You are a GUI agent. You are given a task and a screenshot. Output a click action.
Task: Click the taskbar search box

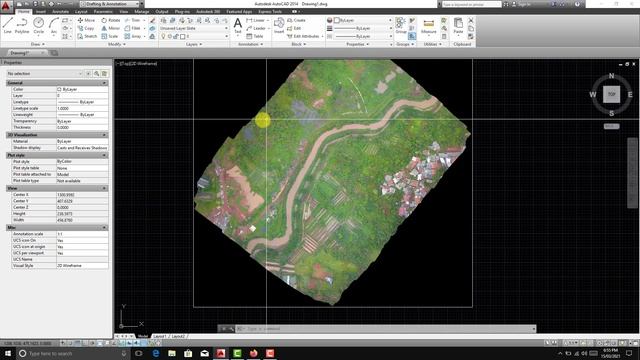point(73,353)
